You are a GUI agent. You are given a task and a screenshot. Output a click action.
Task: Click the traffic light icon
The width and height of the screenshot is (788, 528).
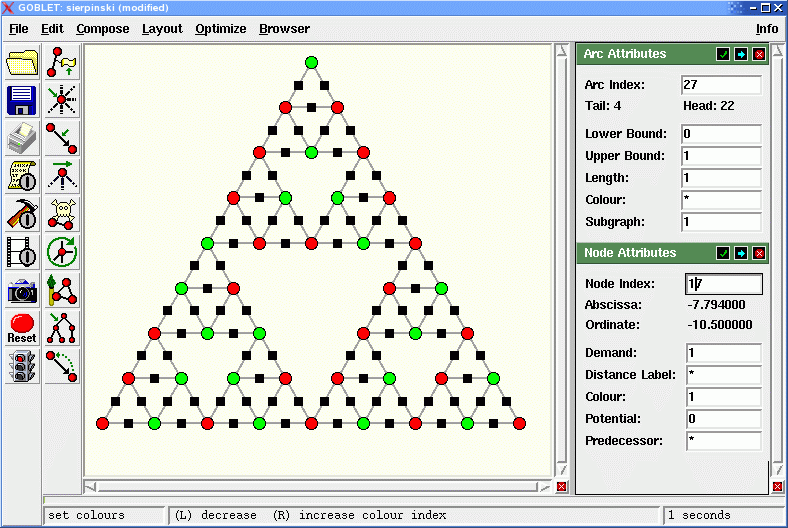pos(22,367)
